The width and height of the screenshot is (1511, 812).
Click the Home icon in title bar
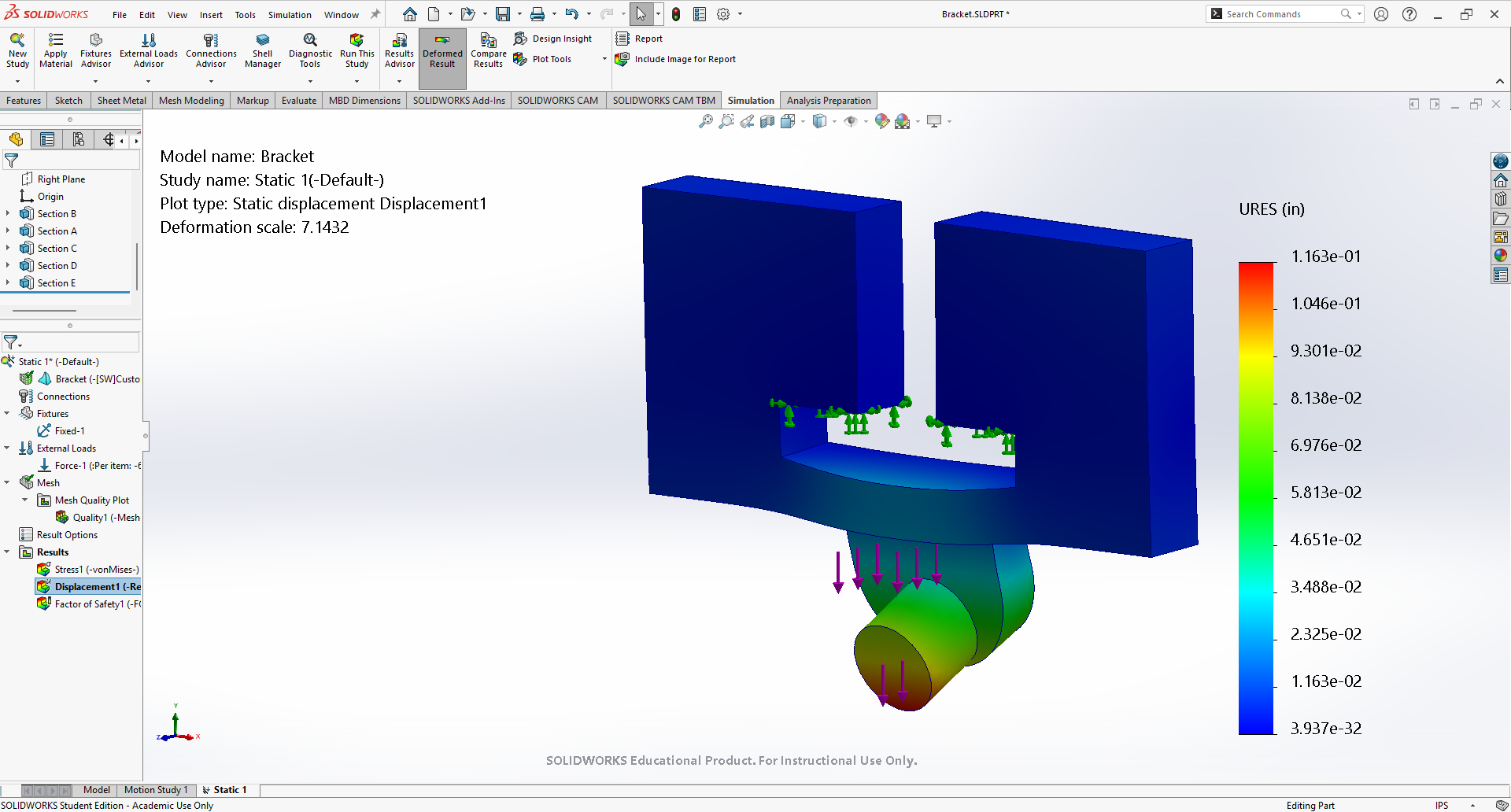tap(410, 14)
